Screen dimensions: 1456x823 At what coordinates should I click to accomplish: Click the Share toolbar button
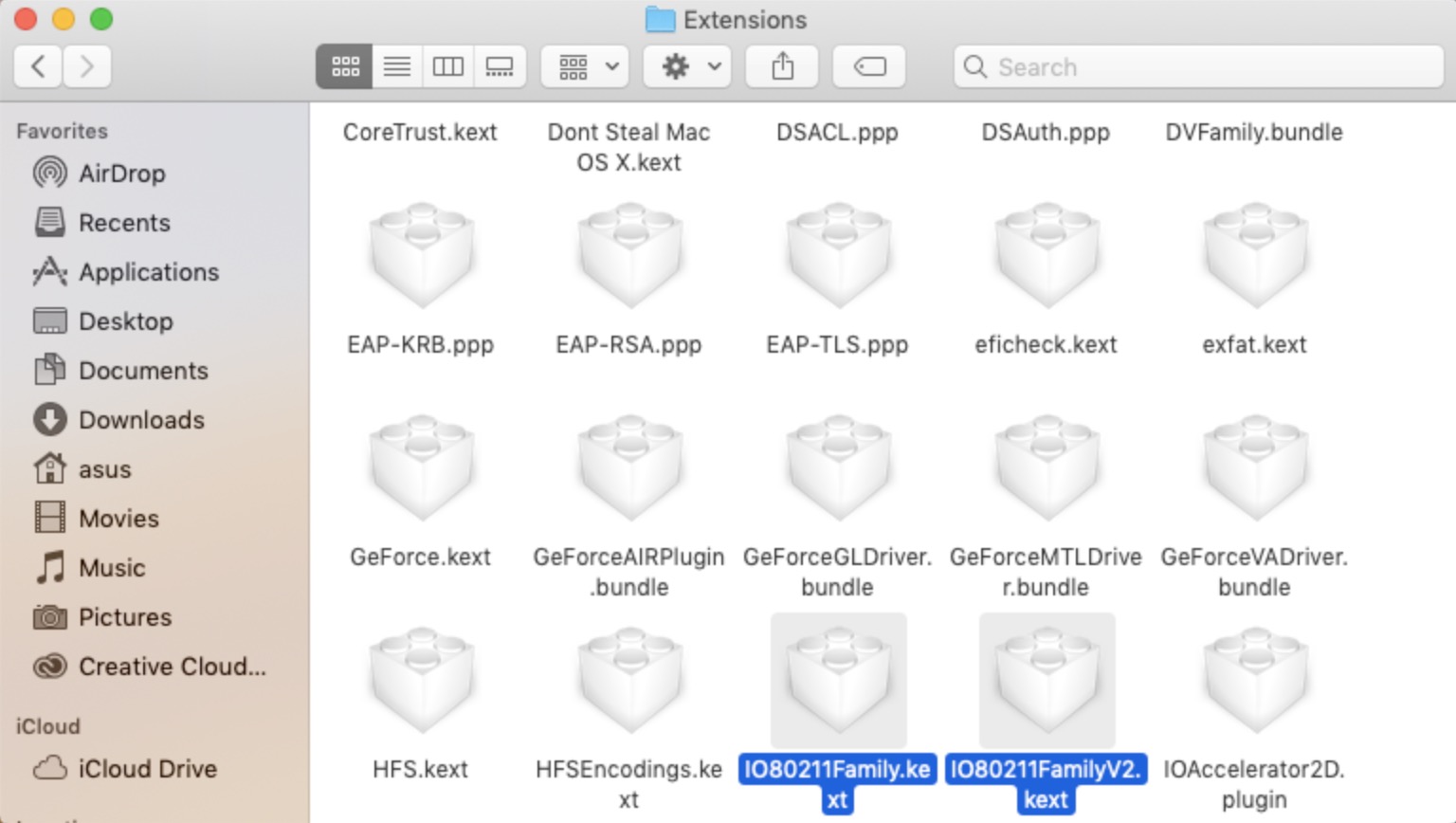[782, 66]
